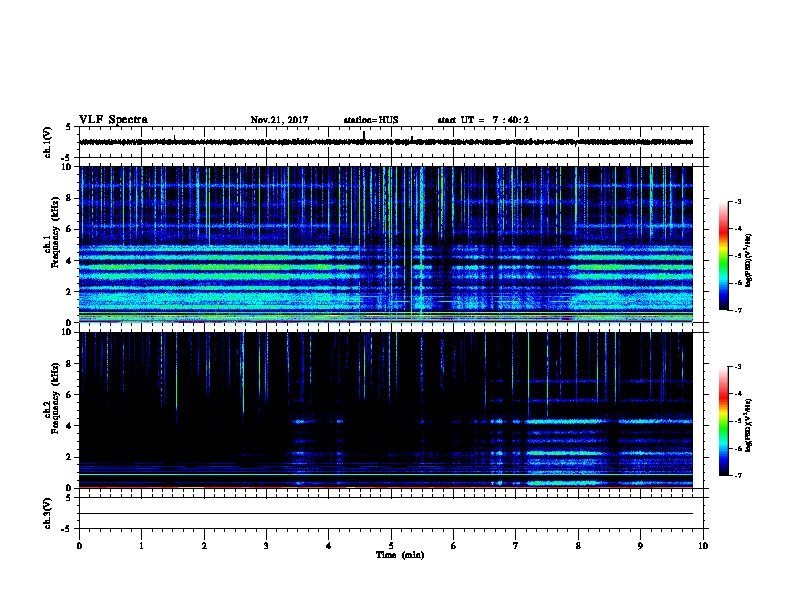Click the ch.2 frequency axis "6" tick label
Viewport: 792px width, 612px height.
[70, 395]
